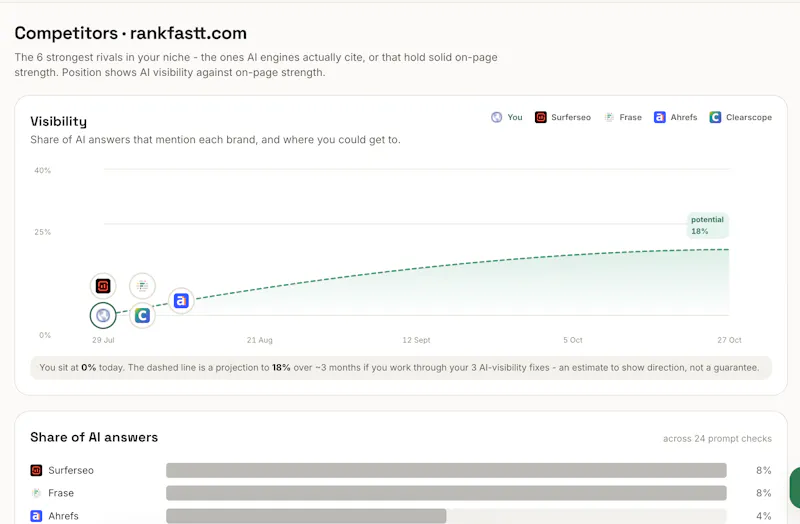This screenshot has height=524, width=800.
Task: Click your own globe marker on the chart
Action: pyautogui.click(x=103, y=315)
